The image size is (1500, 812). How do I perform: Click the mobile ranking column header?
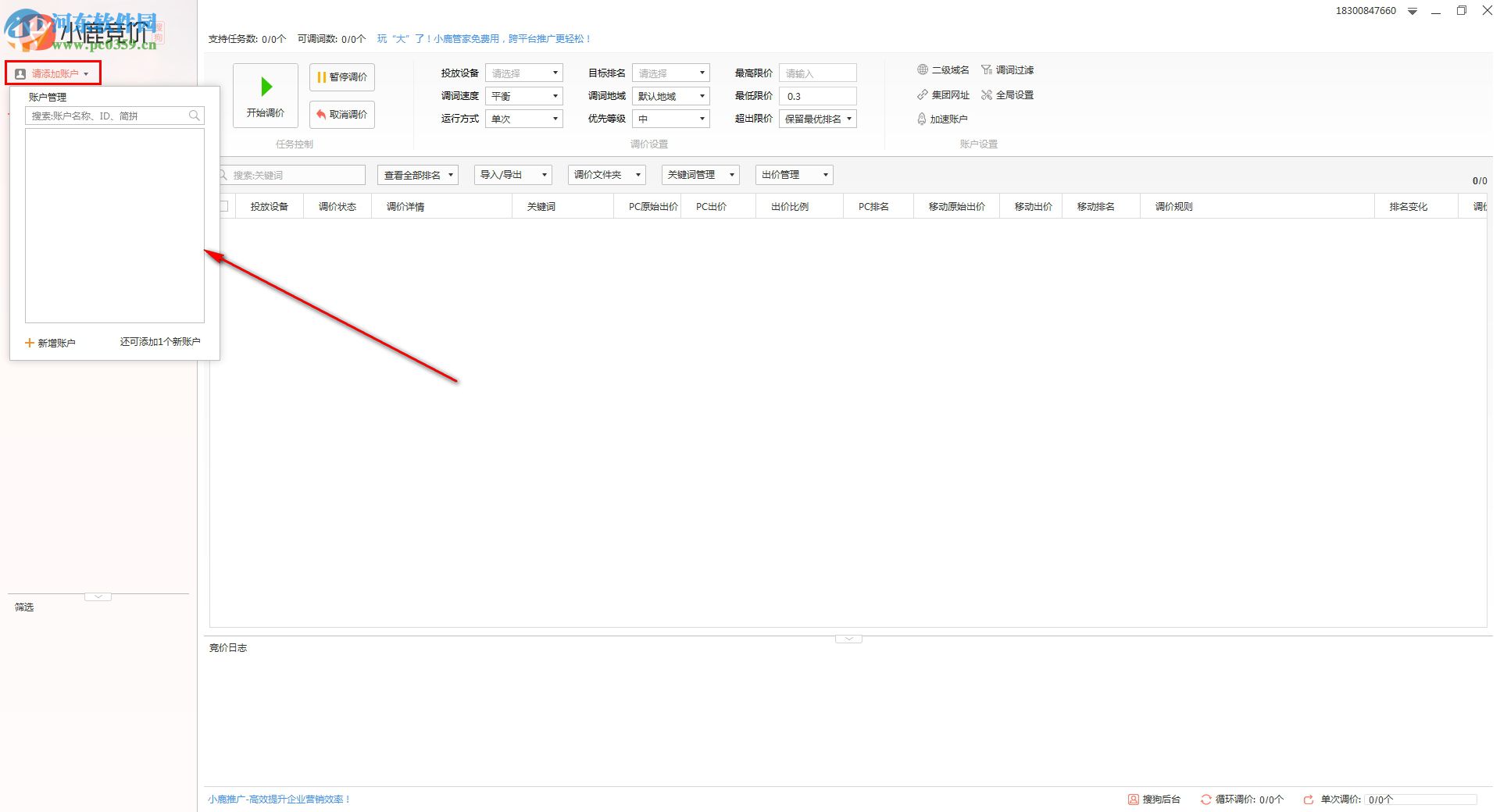(1102, 207)
